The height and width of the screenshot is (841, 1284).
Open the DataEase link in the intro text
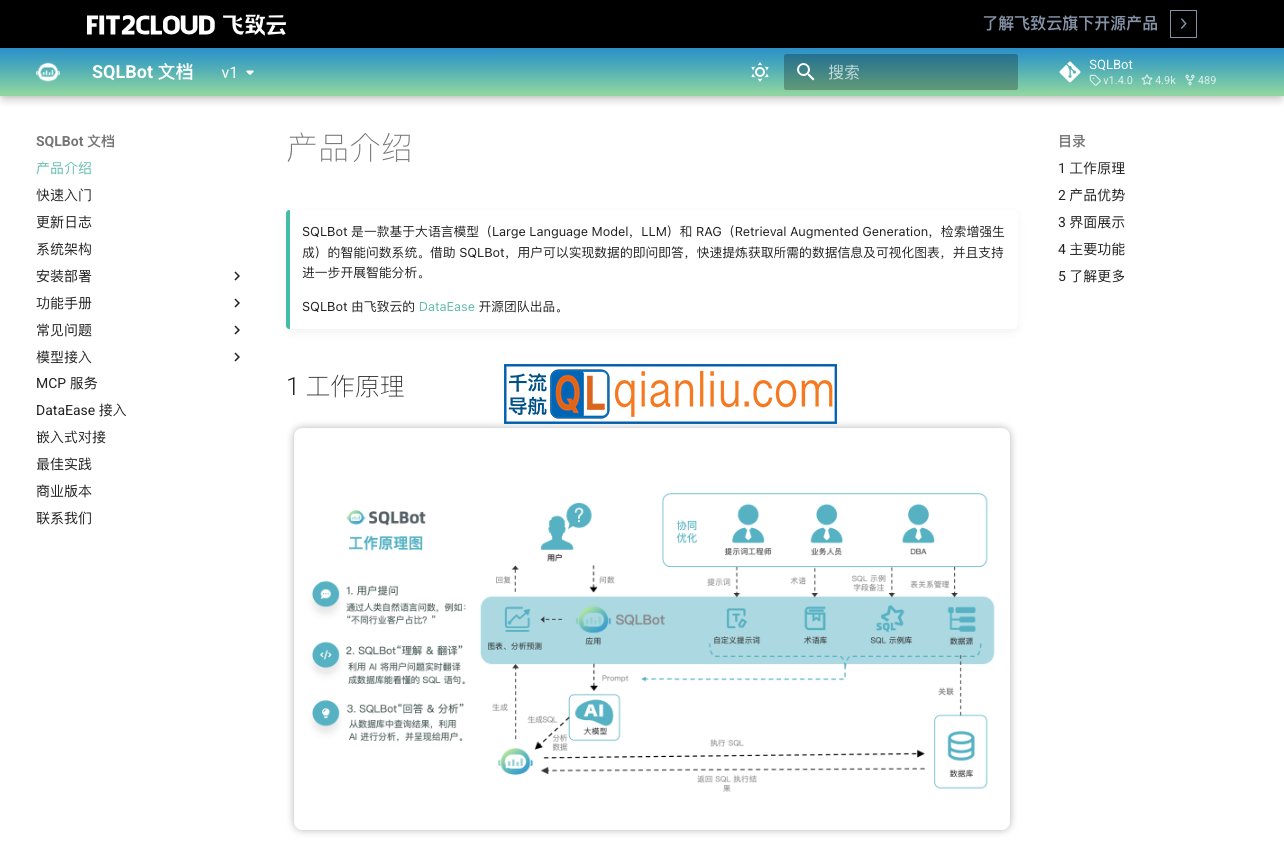tap(445, 306)
